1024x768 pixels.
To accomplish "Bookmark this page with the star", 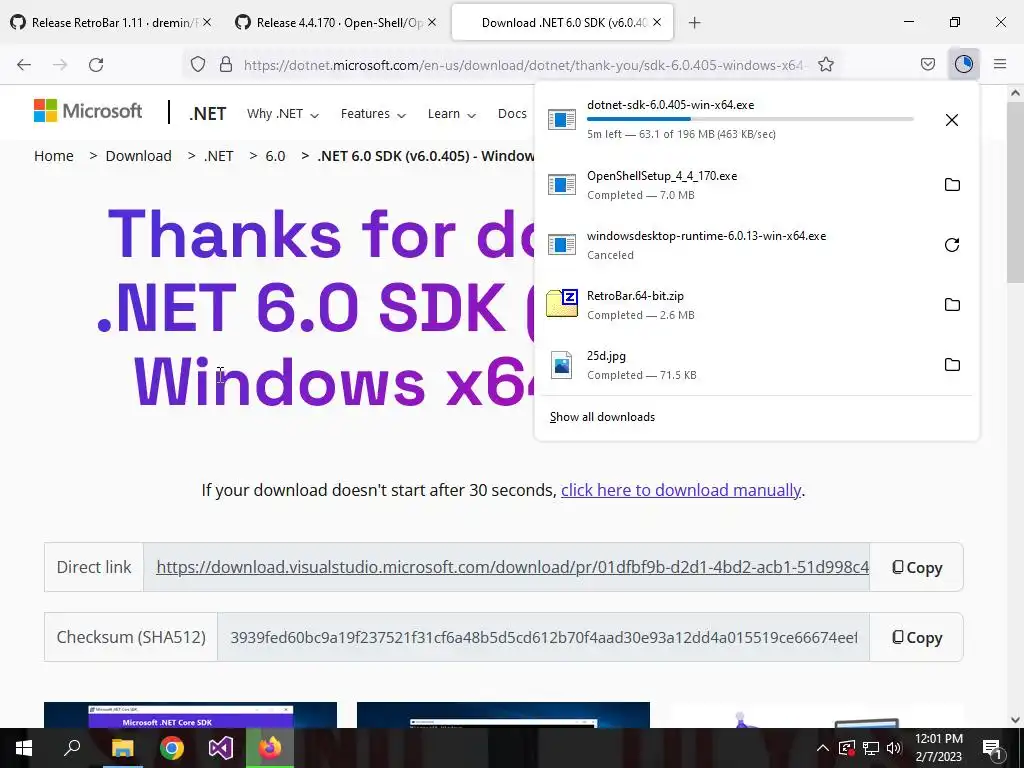I will tap(826, 64).
